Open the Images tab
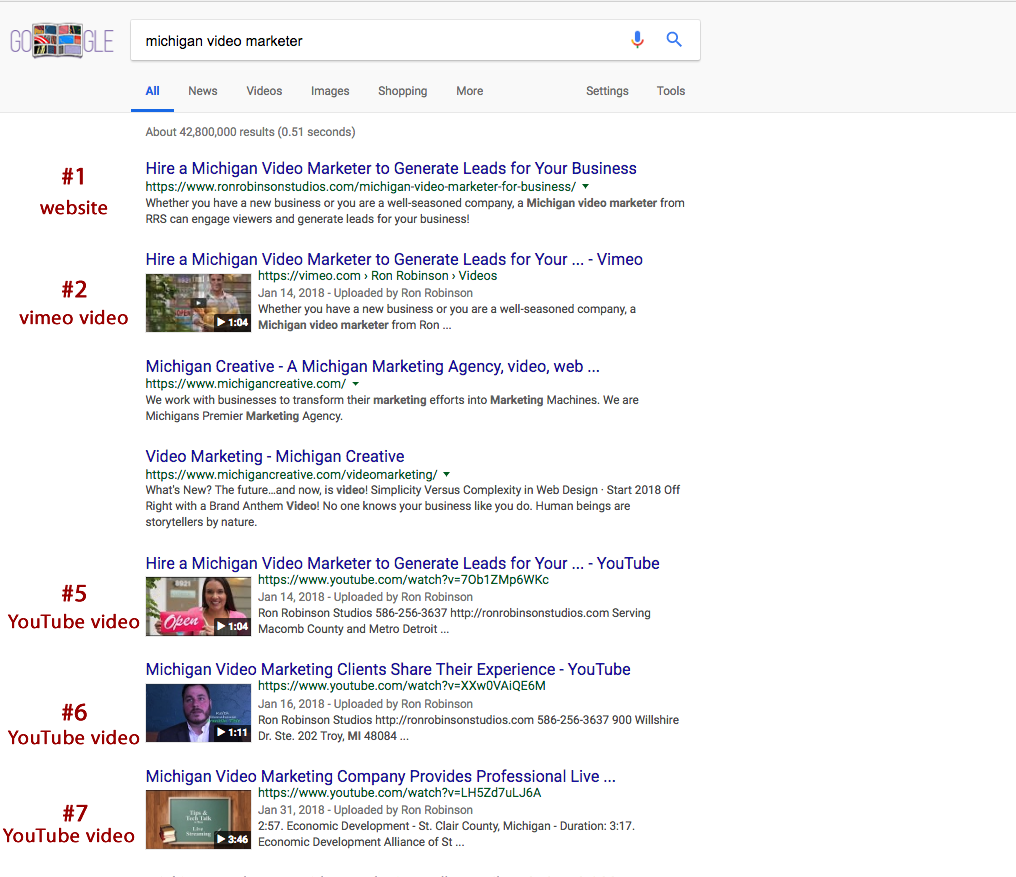 click(330, 91)
